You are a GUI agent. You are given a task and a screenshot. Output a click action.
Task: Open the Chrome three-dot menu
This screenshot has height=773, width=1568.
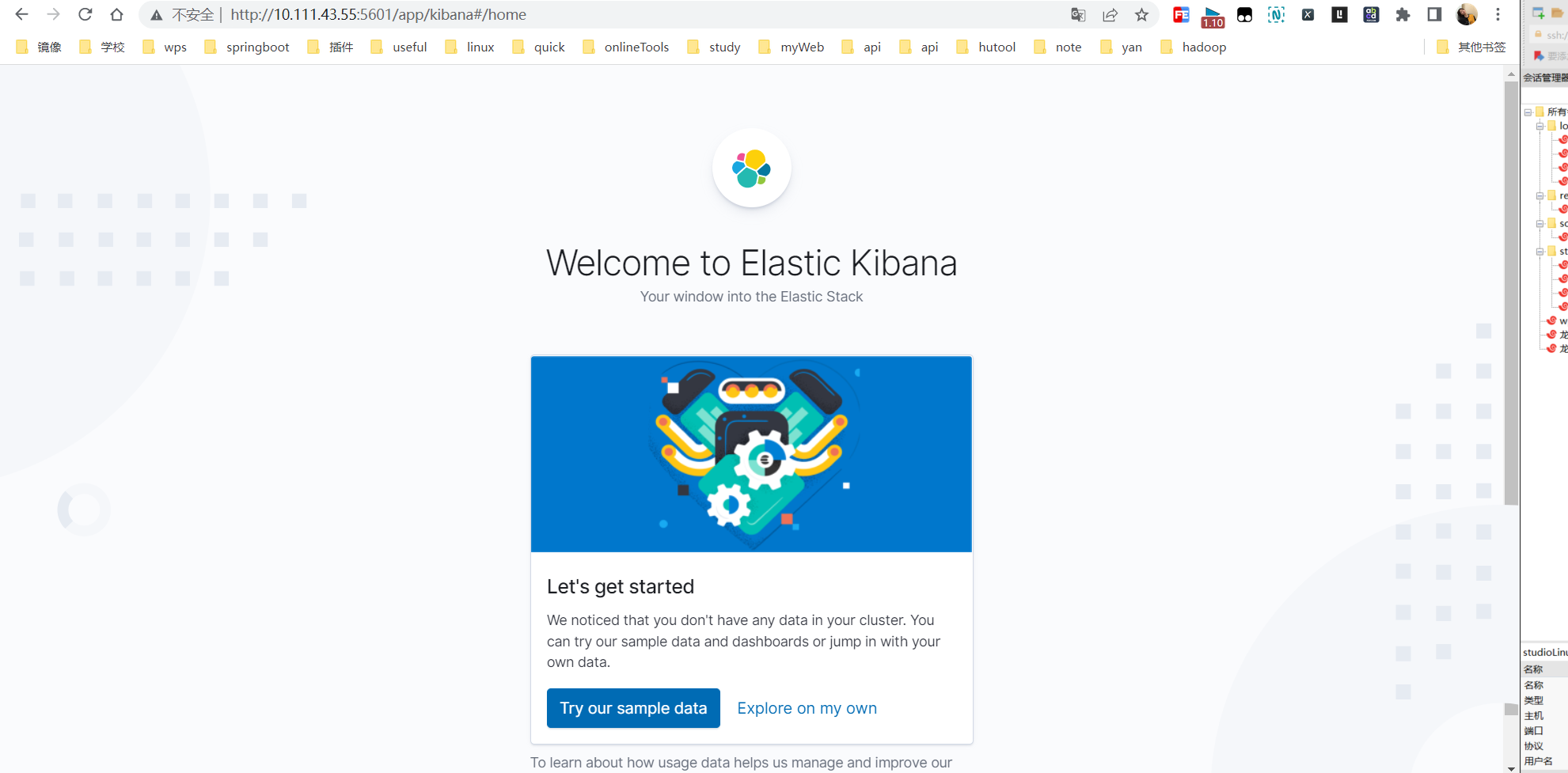pyautogui.click(x=1498, y=15)
